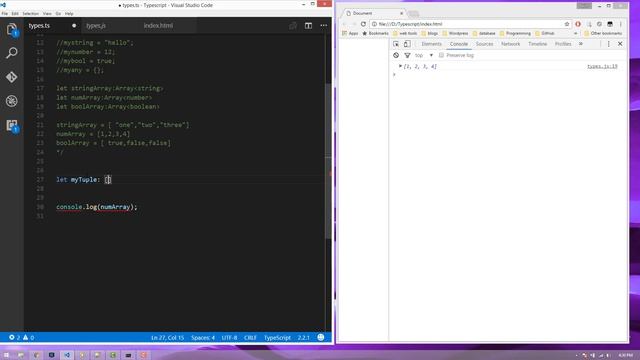Open the web tools bookmark folder
The image size is (640, 360).
click(405, 33)
